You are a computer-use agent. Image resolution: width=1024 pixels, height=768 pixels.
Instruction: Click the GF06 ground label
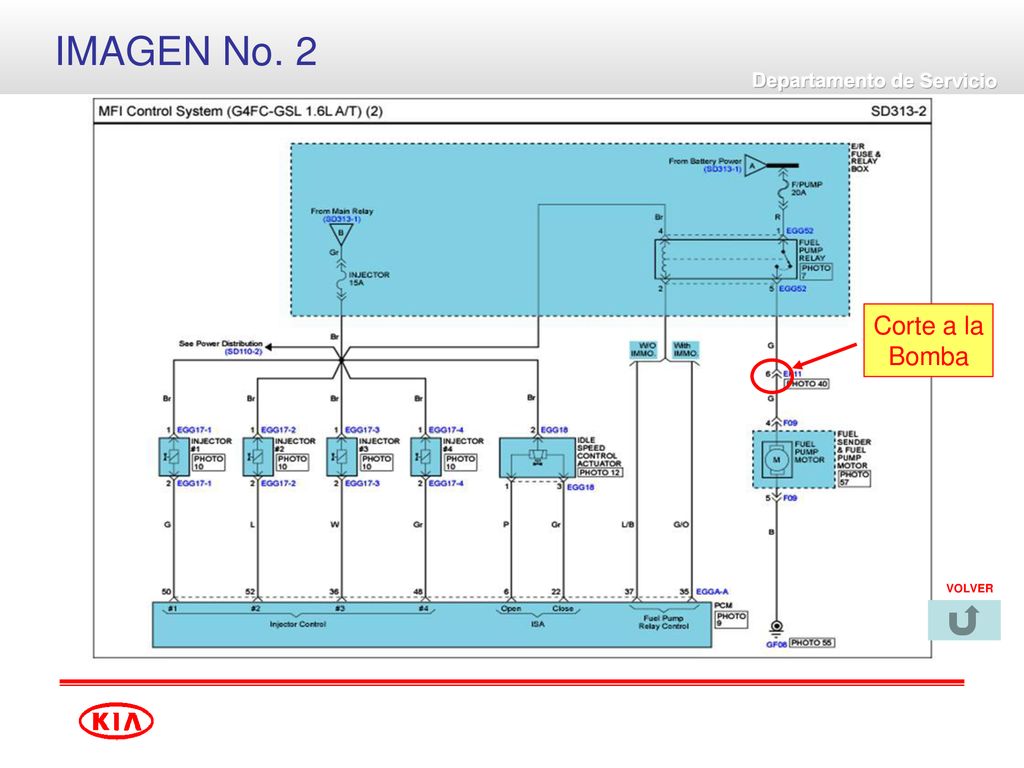pos(776,645)
